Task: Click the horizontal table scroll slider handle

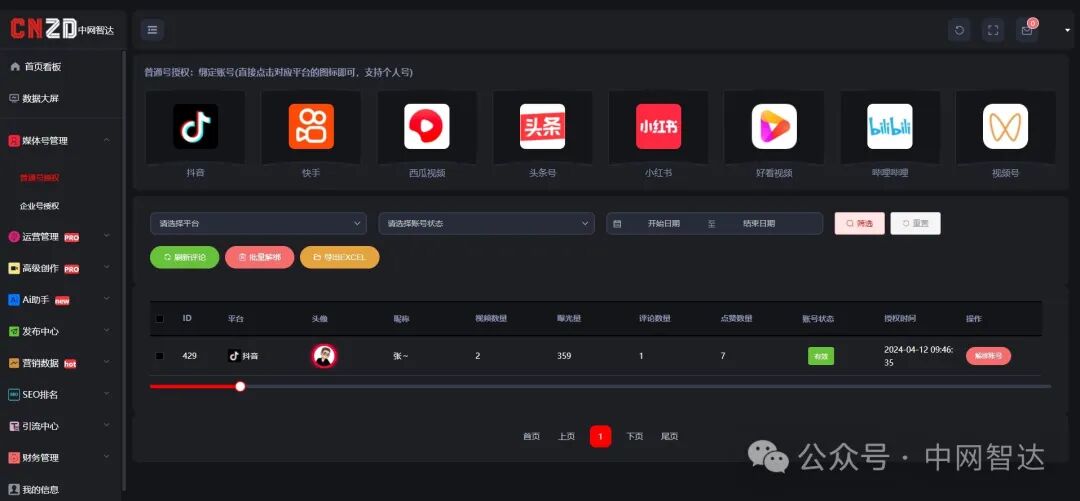Action: point(240,387)
